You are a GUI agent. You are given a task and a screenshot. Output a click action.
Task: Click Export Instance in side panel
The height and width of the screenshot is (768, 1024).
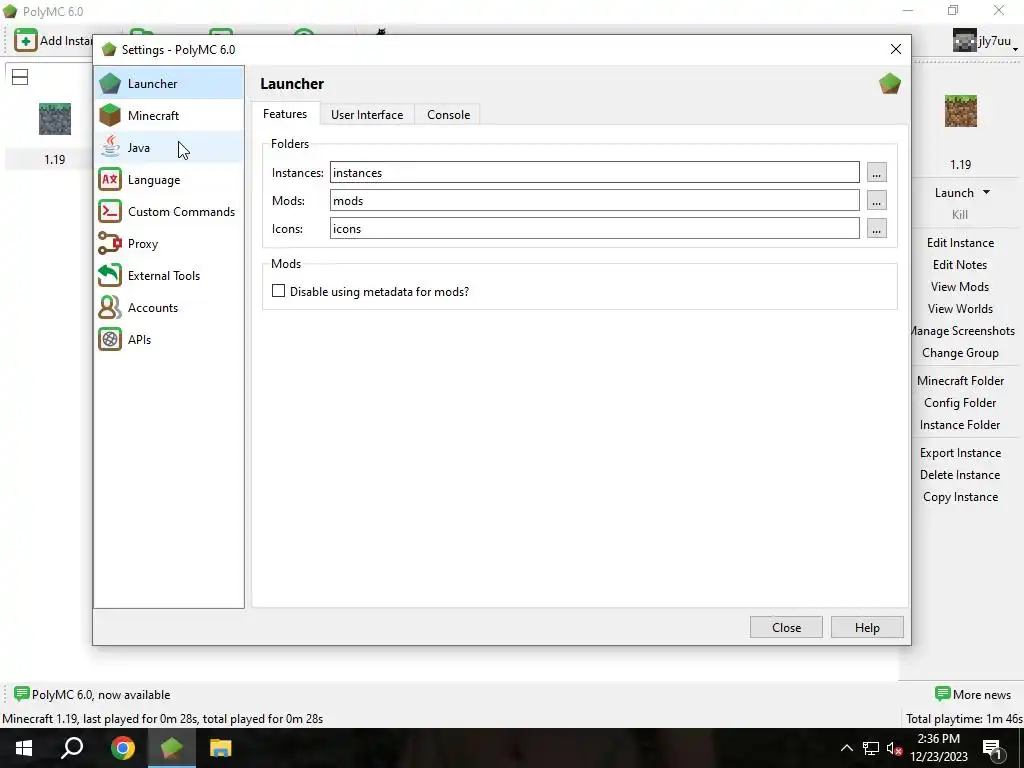(x=960, y=453)
